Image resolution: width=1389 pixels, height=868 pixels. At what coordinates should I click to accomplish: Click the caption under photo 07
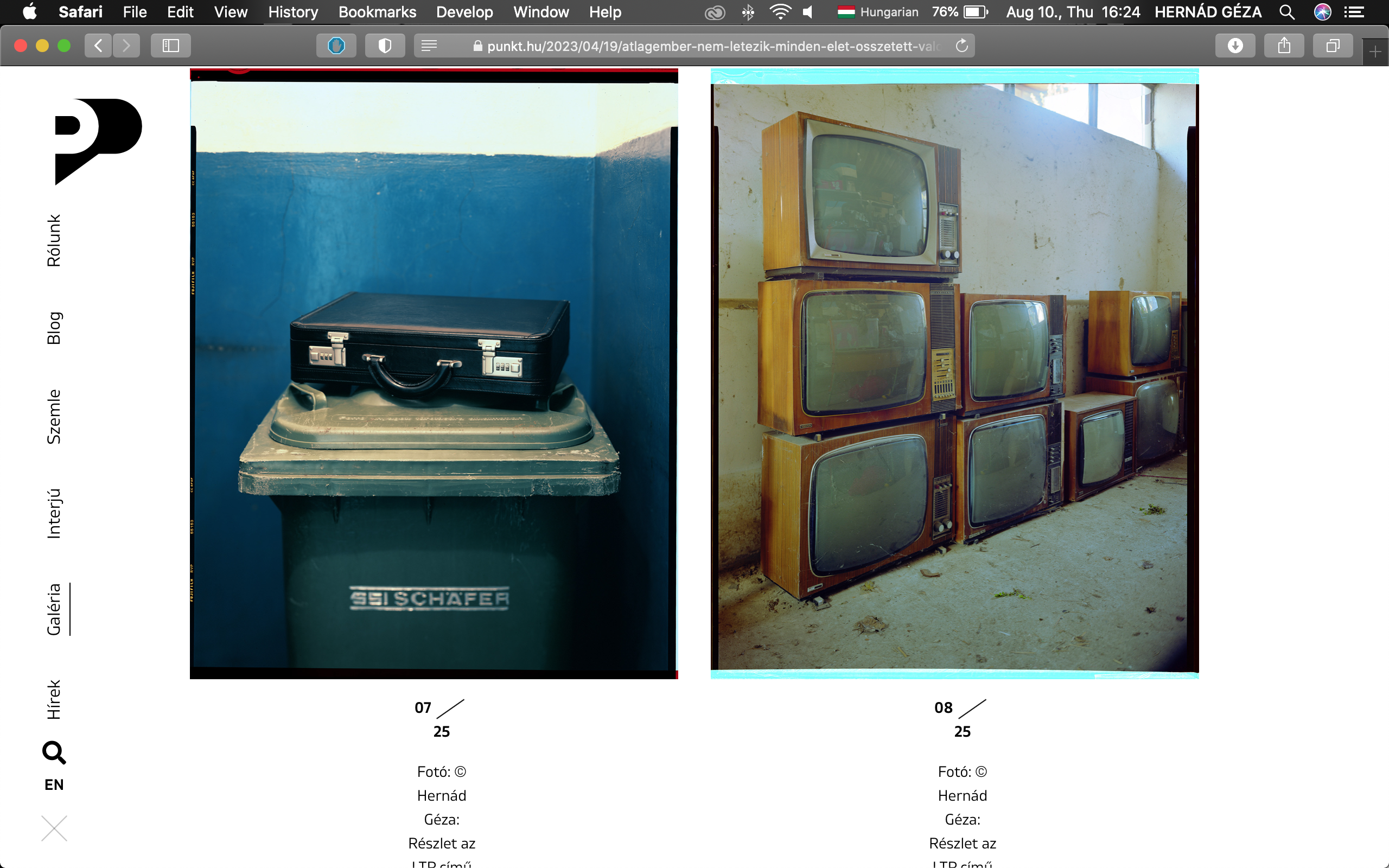(x=441, y=815)
